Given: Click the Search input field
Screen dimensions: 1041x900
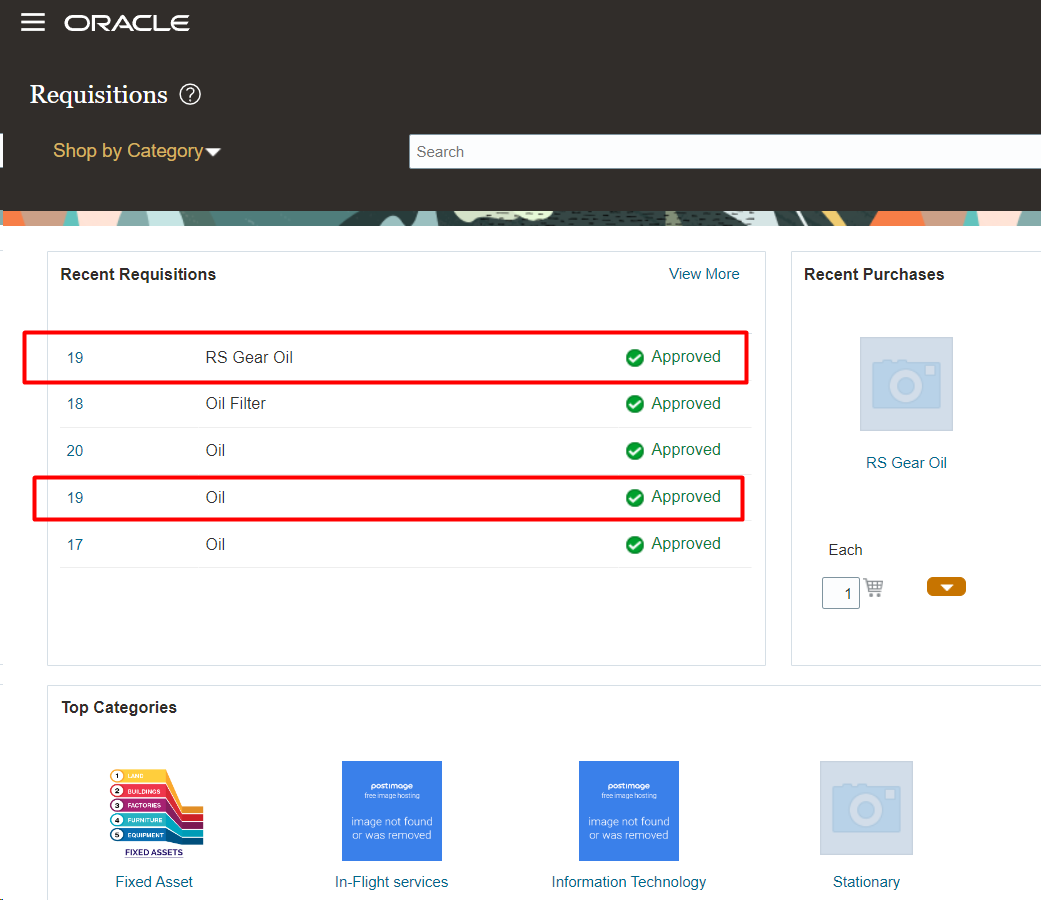Looking at the screenshot, I should (700, 151).
